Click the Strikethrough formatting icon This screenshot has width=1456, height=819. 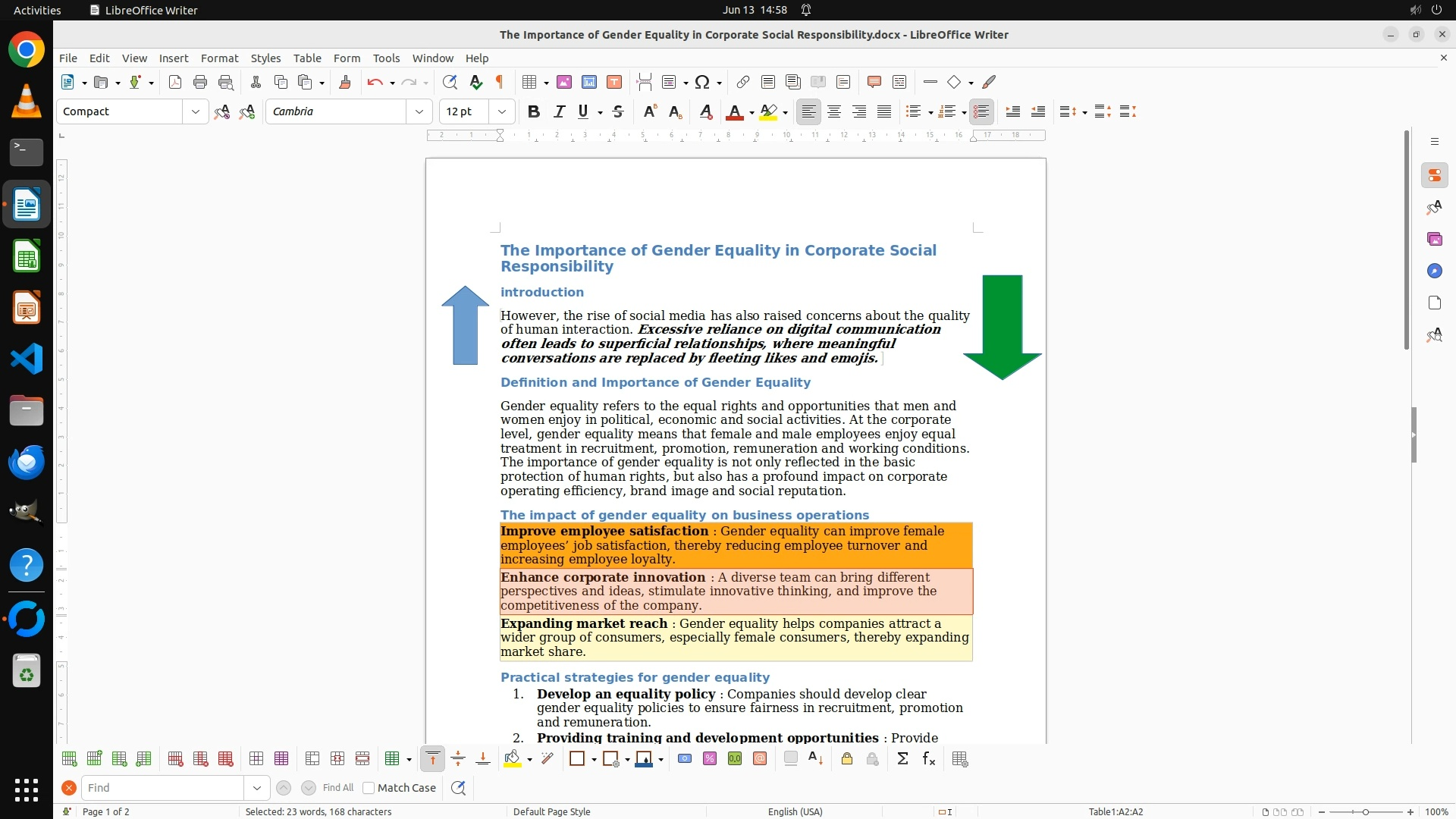618,111
